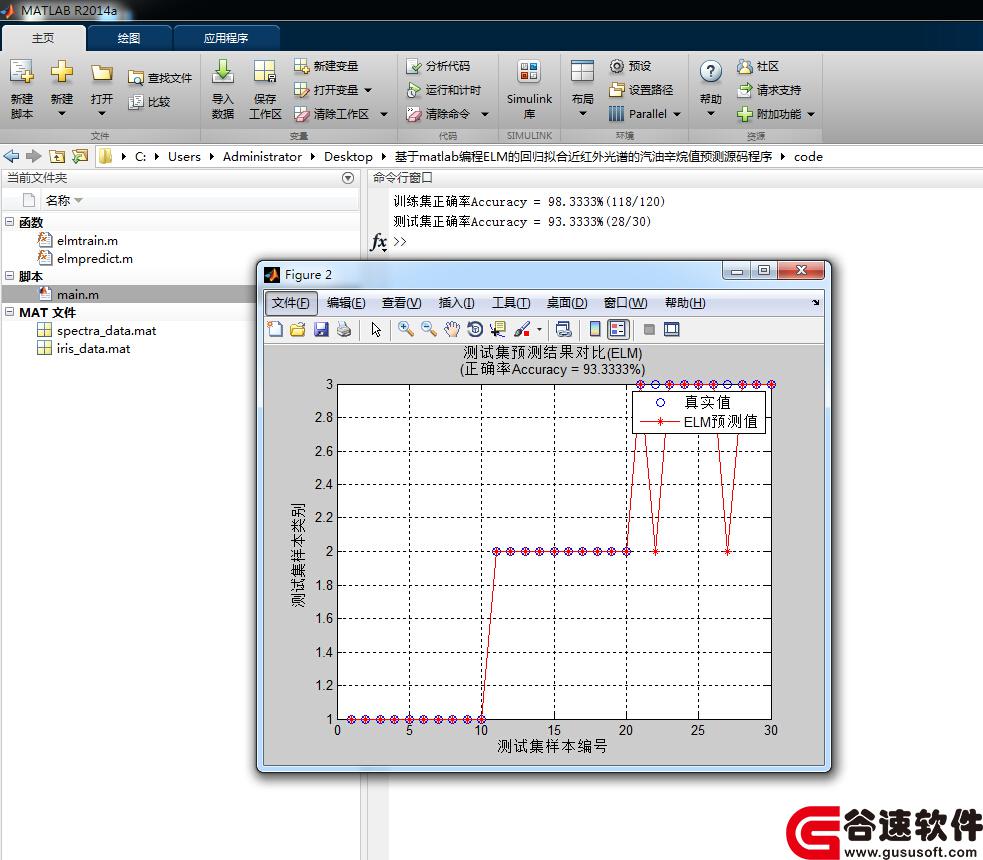The image size is (983, 860).
Task: Expand the Clear Workspace (清除工作区) dropdown arrow
Action: coord(384,114)
